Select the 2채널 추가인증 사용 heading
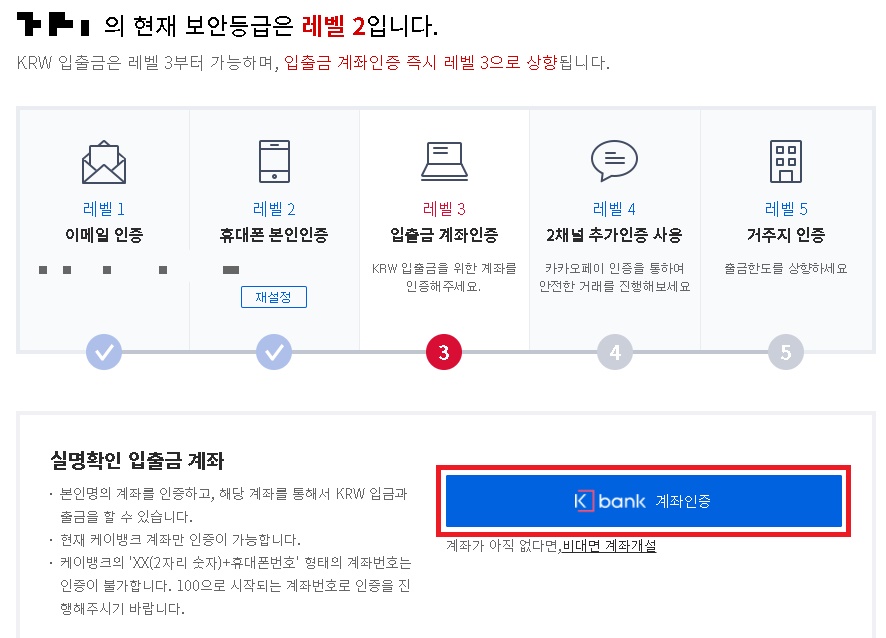Screen dimensions: 886x638 point(614,235)
